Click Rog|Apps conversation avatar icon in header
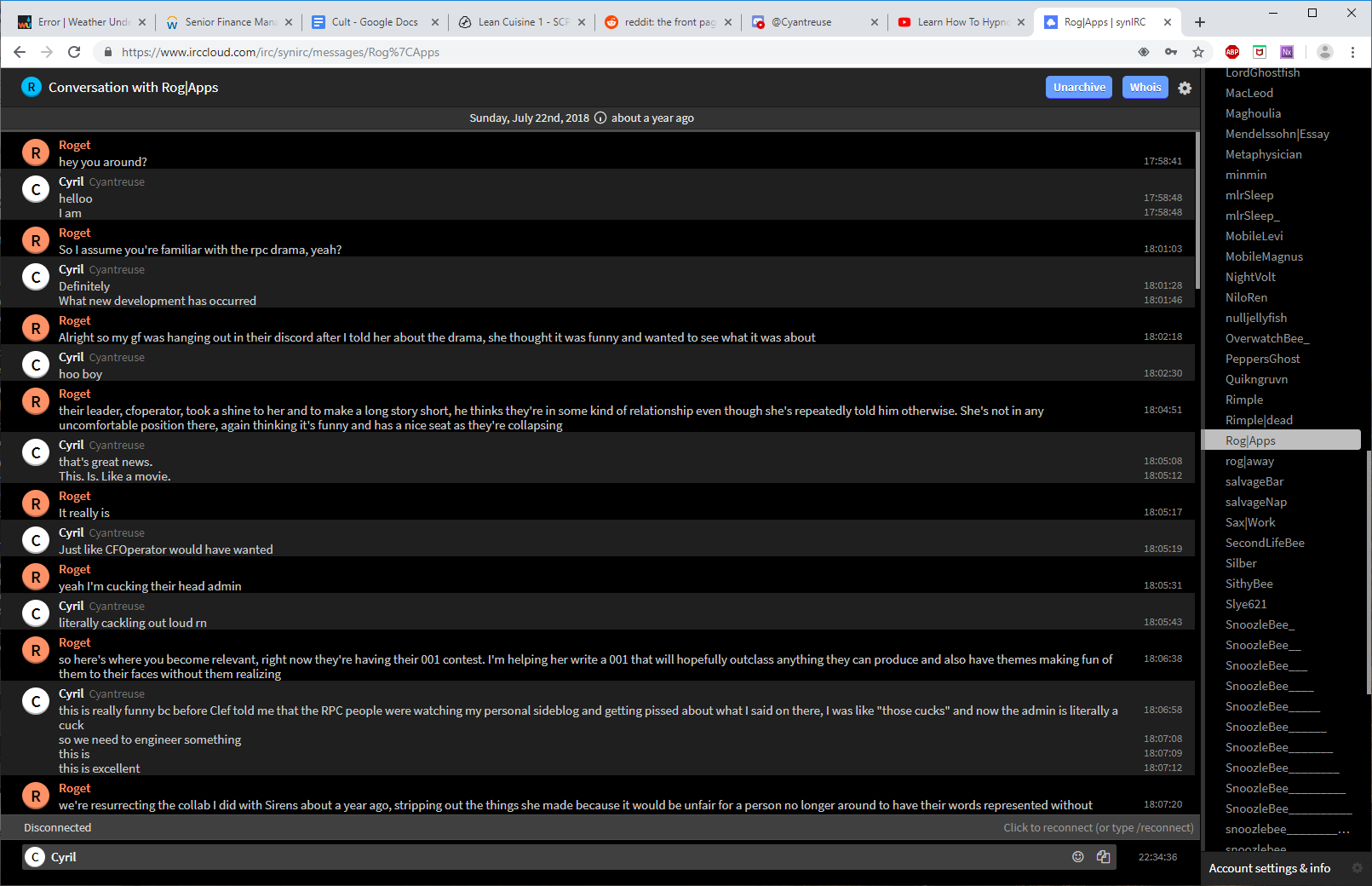Image resolution: width=1372 pixels, height=886 pixels. tap(32, 87)
